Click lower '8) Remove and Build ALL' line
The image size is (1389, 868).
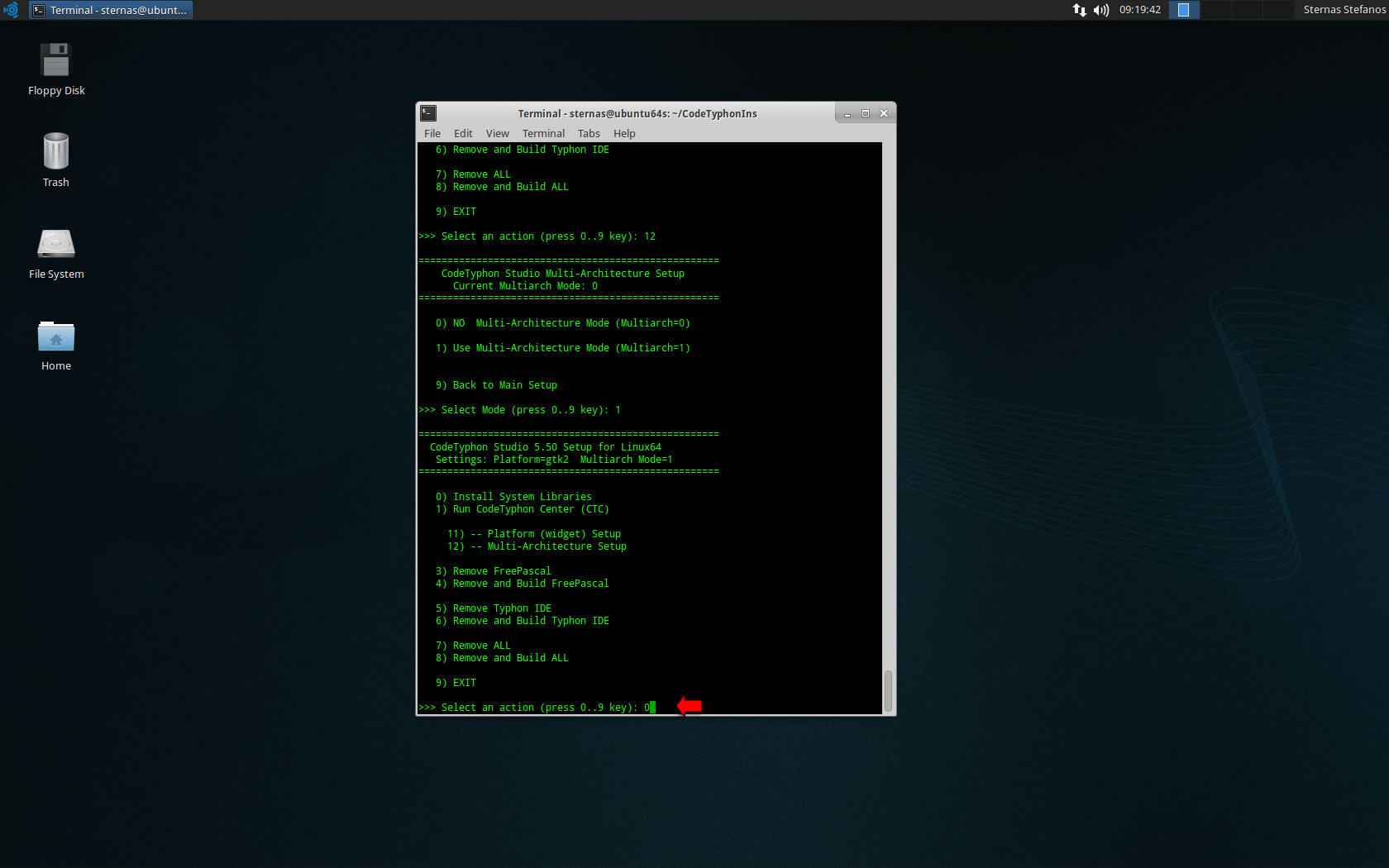(502, 658)
